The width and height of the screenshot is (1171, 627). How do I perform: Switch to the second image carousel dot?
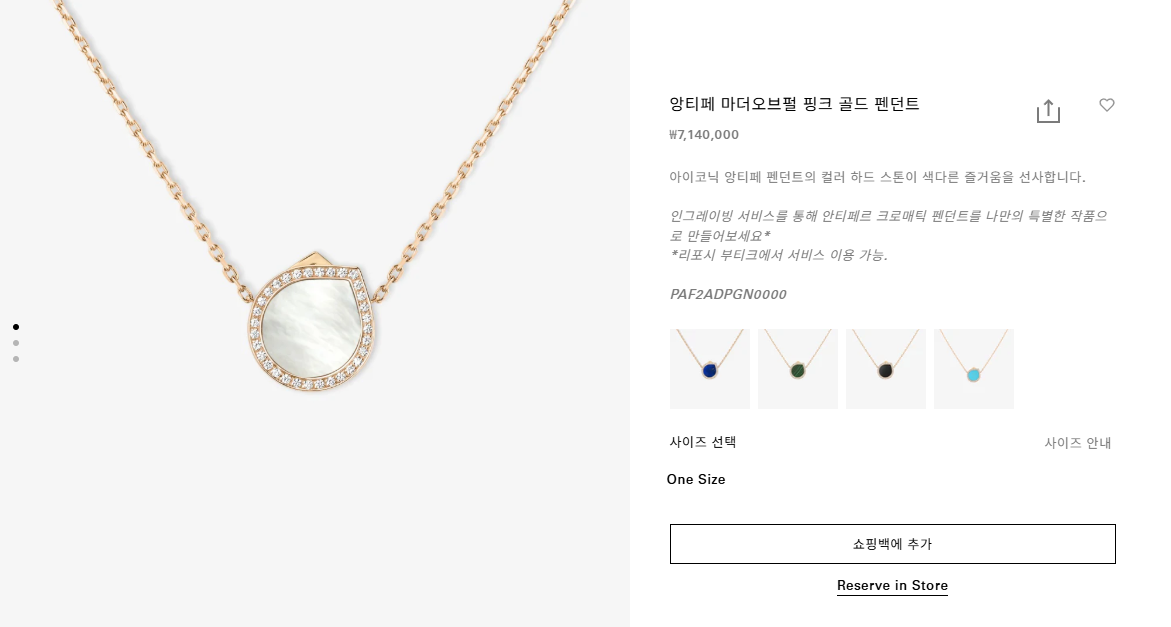tap(16, 343)
